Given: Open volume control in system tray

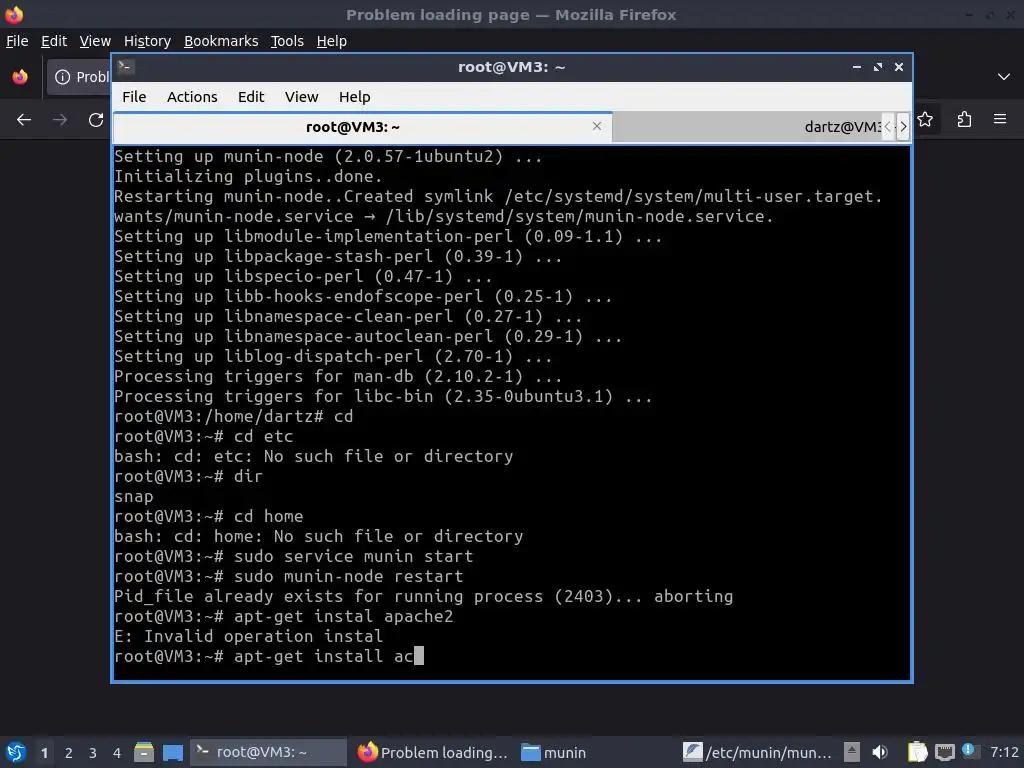Looking at the screenshot, I should (x=880, y=752).
